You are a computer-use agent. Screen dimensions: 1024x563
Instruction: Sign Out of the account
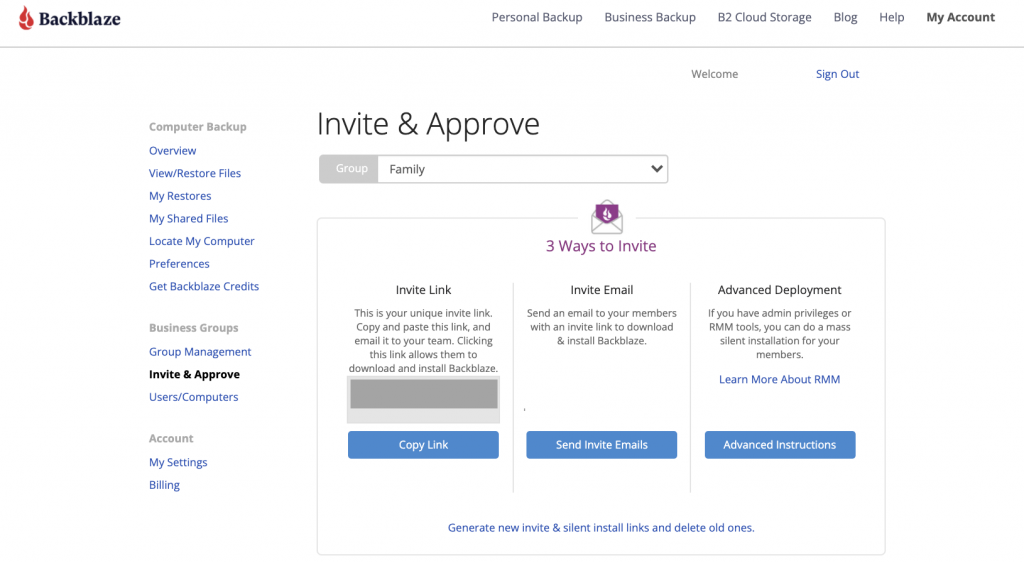[x=837, y=74]
